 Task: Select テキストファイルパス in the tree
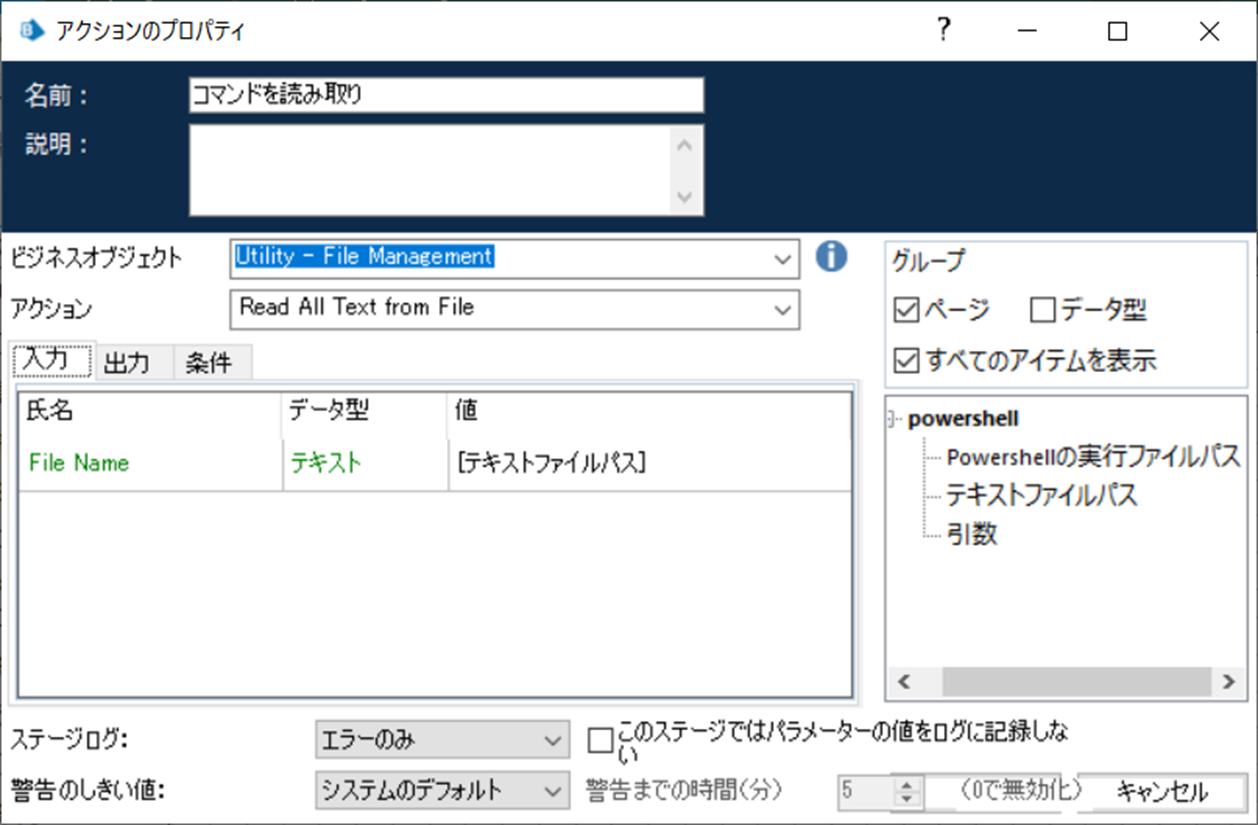(1041, 495)
